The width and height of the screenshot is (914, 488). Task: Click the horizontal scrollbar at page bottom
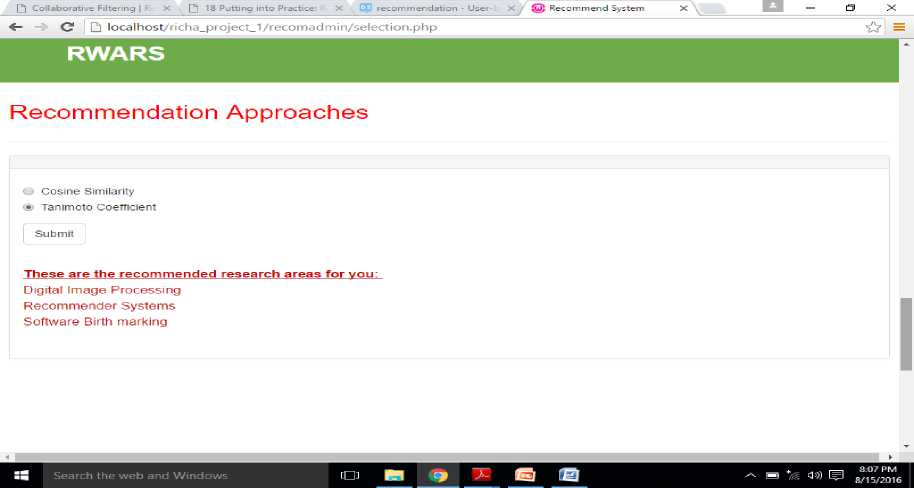point(446,457)
